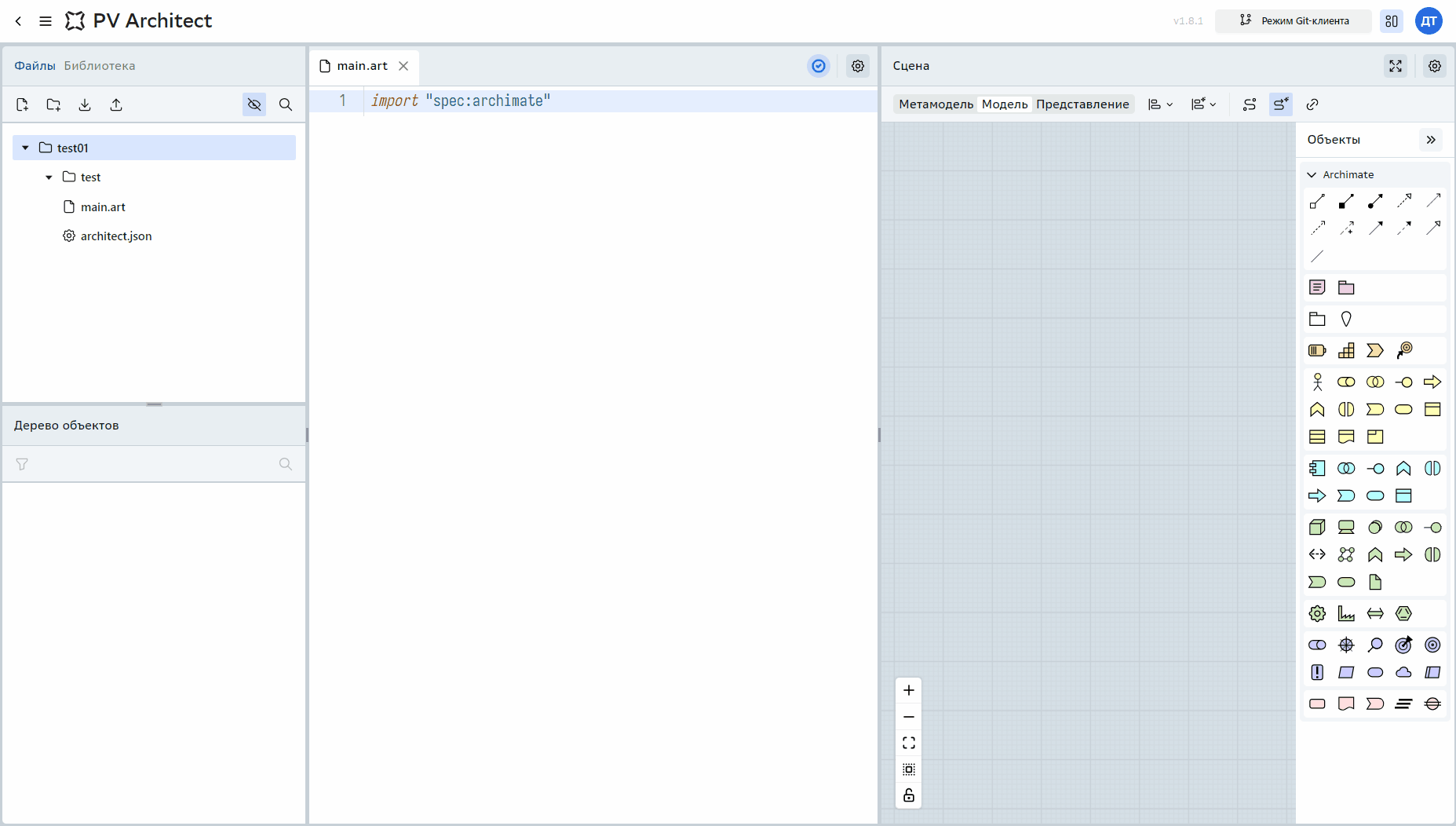The width and height of the screenshot is (1456, 826).
Task: Select the green Device element
Action: click(x=1346, y=527)
